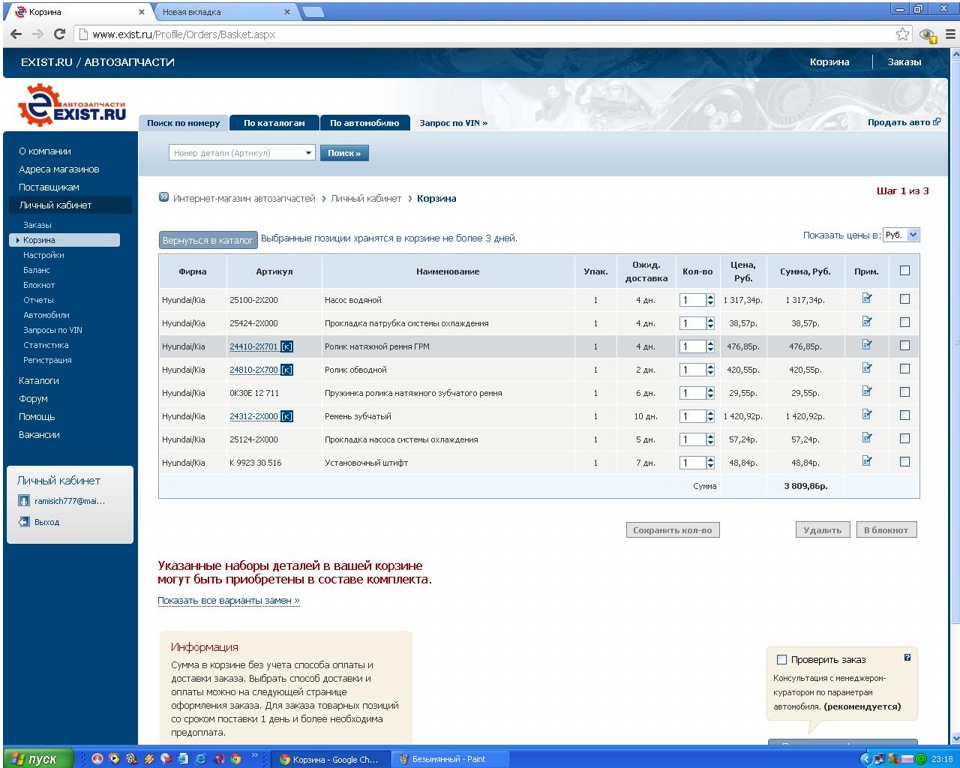
Task: Switch to По каталогам tab
Action: click(274, 123)
